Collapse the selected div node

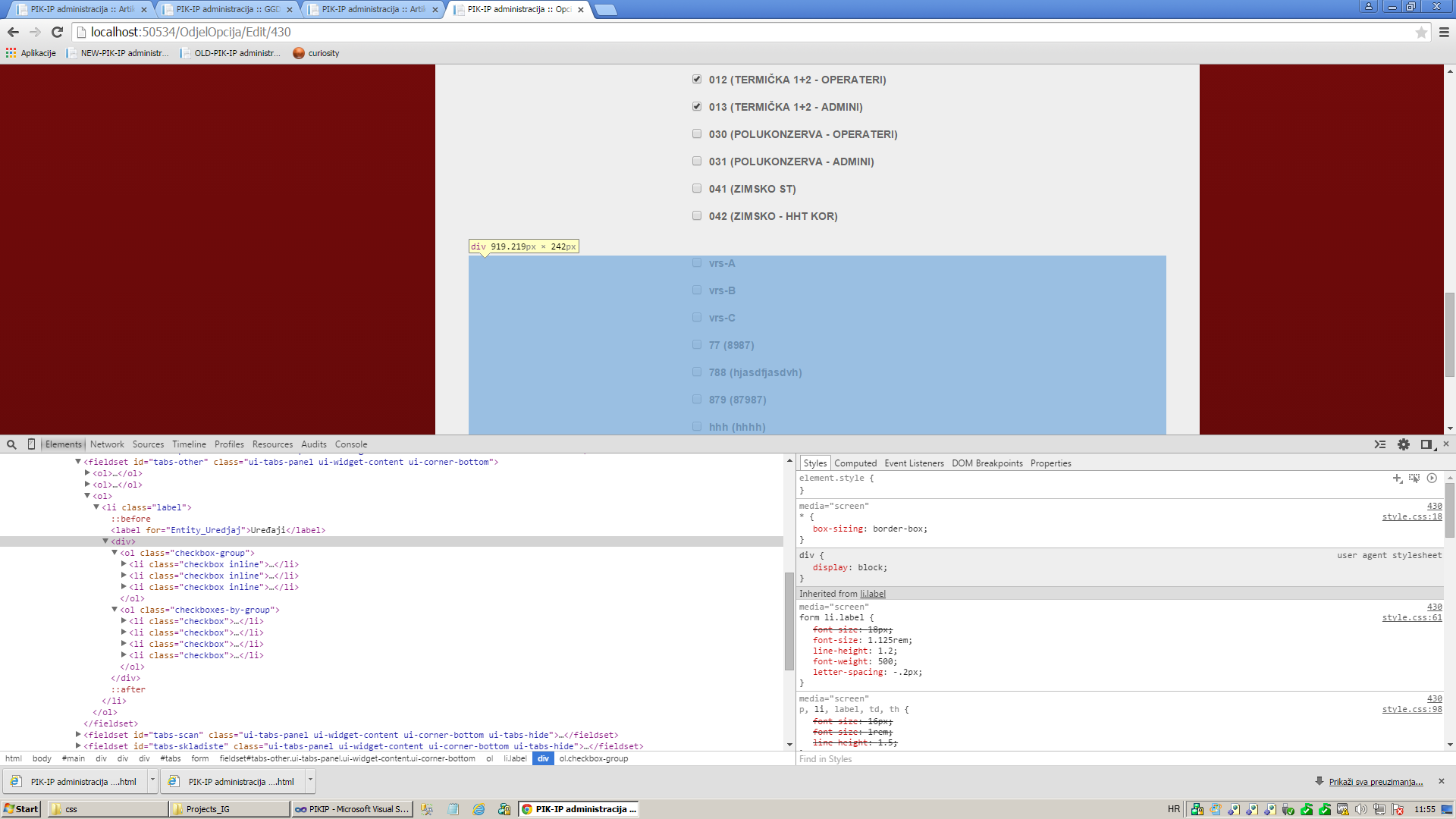click(105, 541)
